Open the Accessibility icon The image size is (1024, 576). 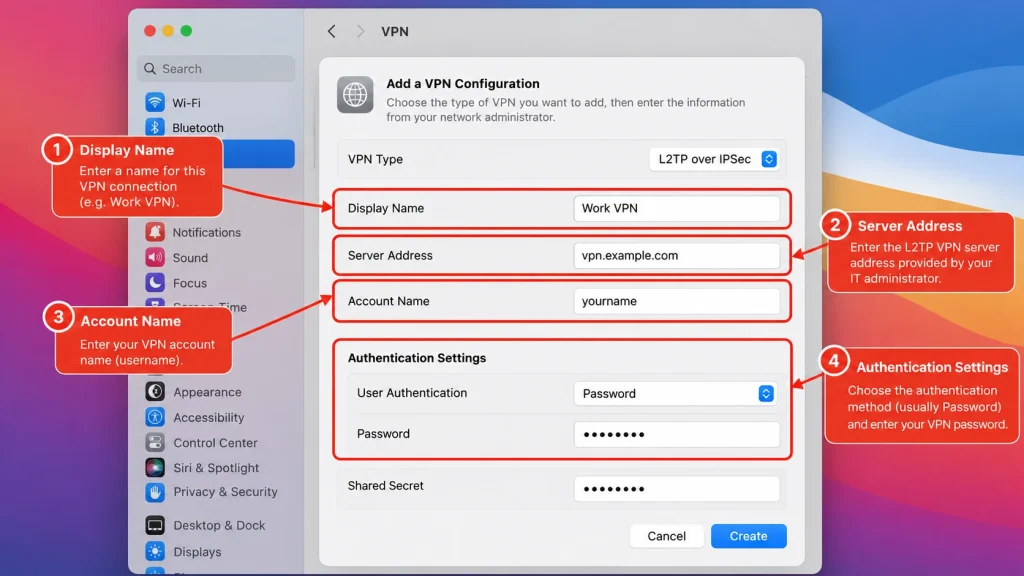tap(155, 417)
